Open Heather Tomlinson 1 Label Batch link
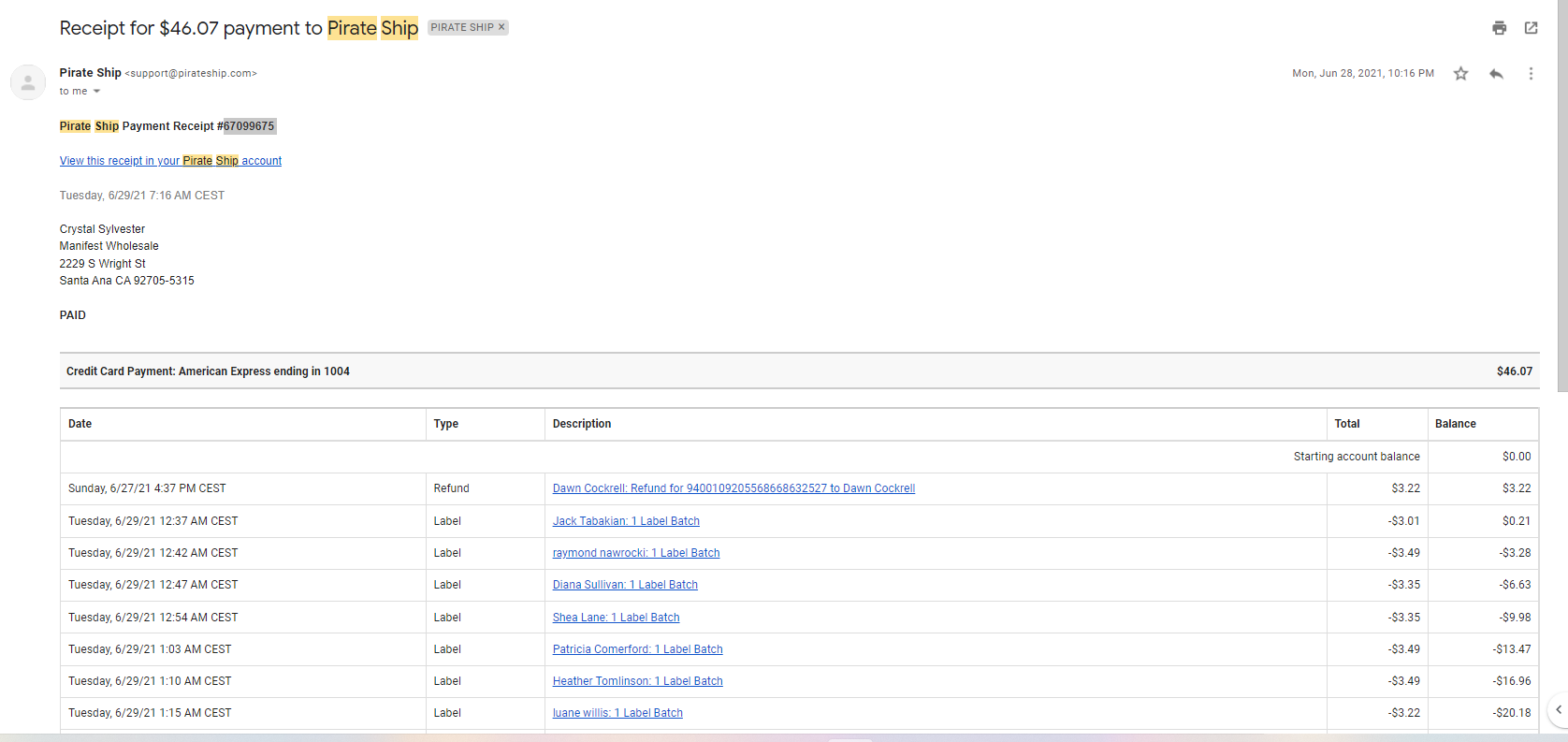Image resolution: width=1568 pixels, height=742 pixels. (637, 681)
